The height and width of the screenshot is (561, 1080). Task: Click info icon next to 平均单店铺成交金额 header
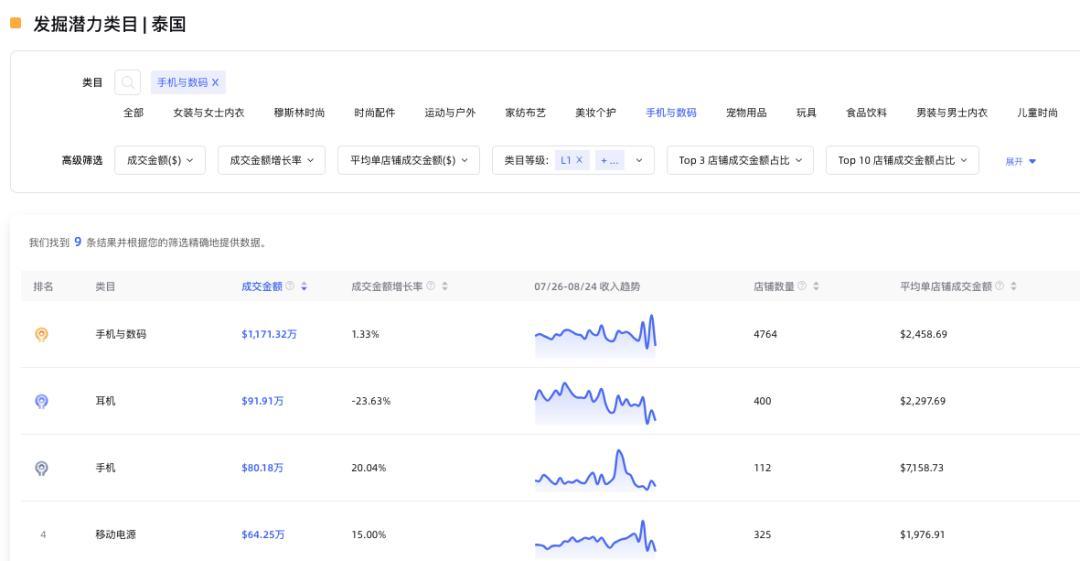point(999,286)
